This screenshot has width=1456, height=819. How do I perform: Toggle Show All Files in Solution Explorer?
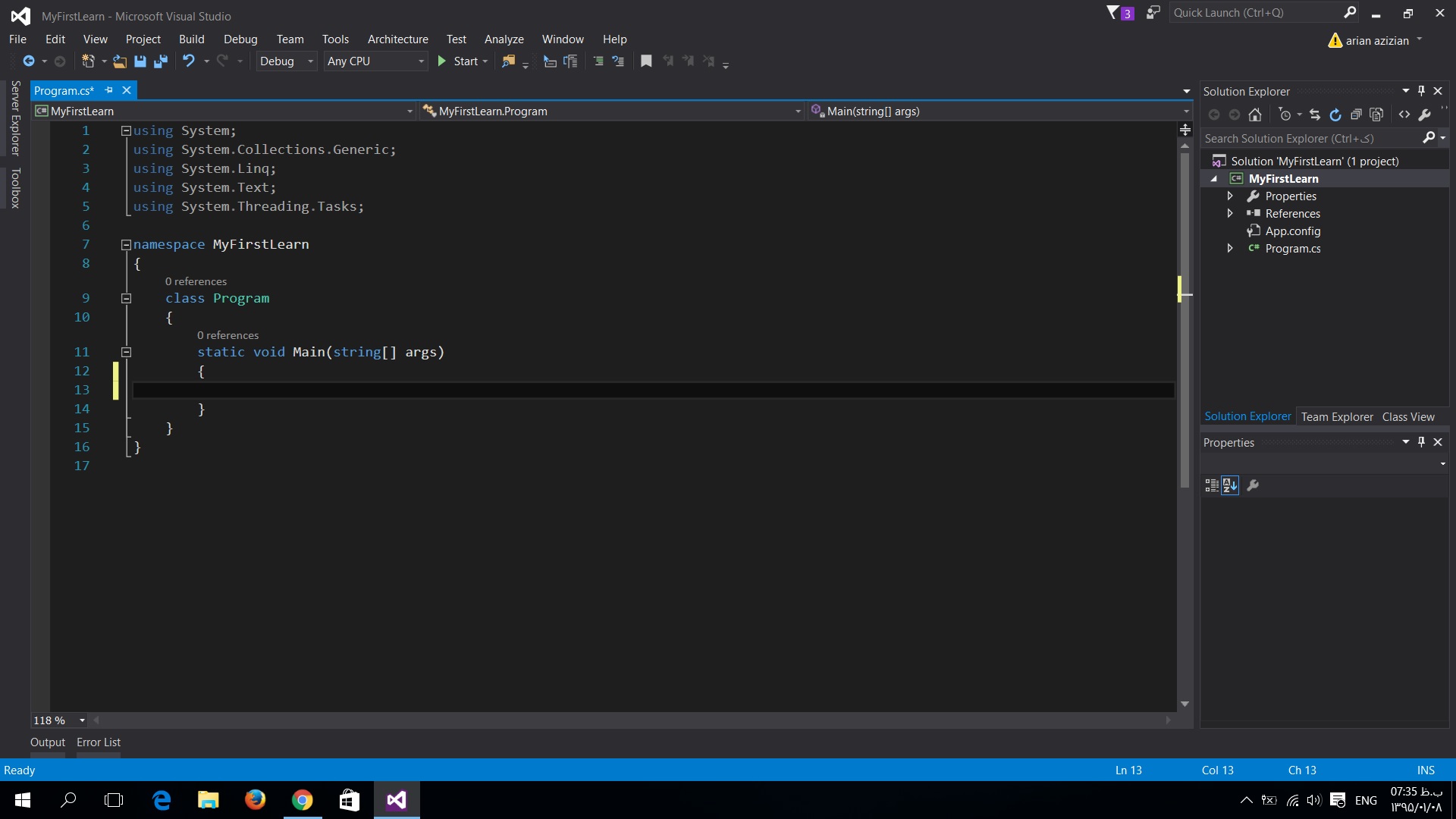[x=1376, y=115]
